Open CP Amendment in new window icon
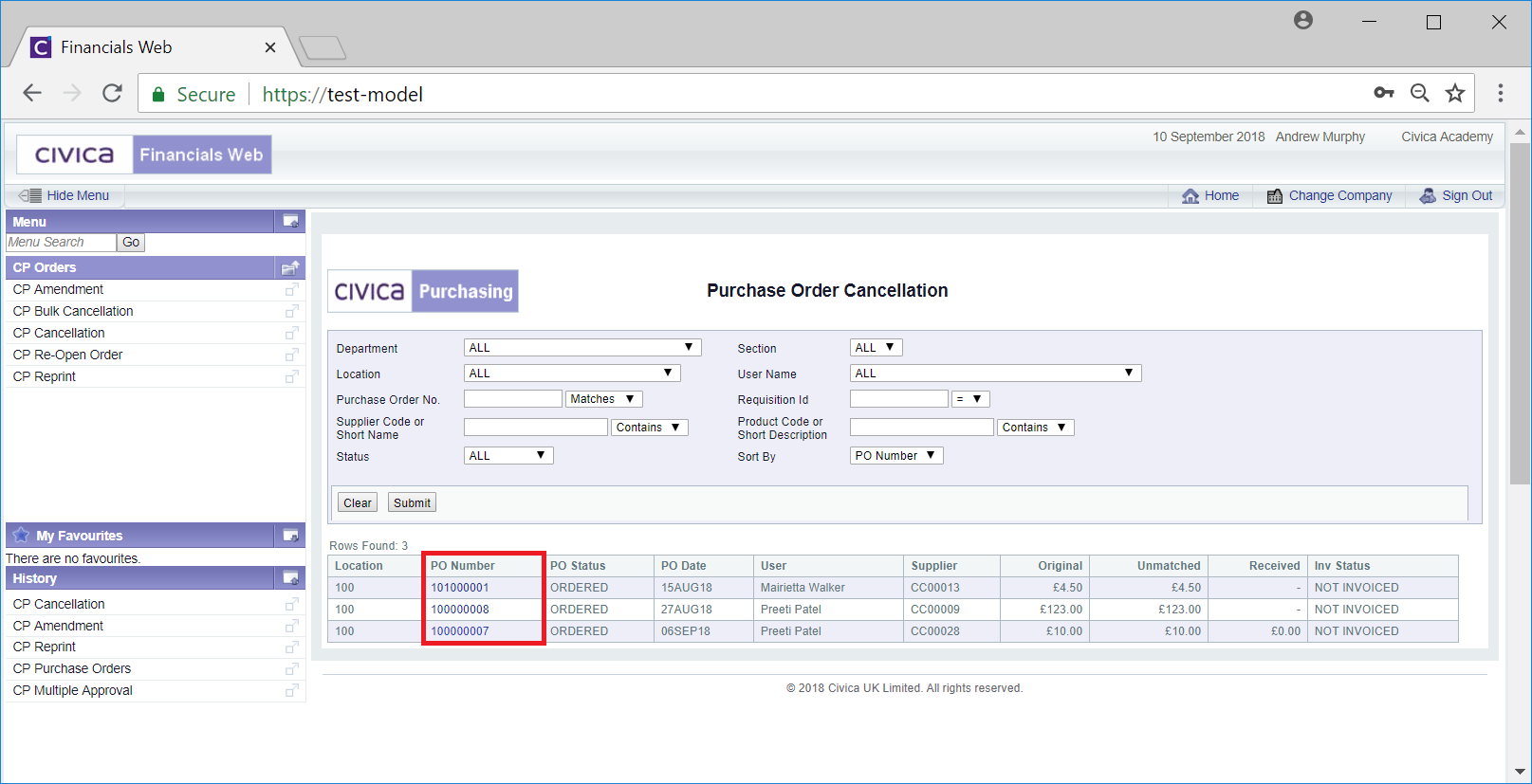Viewport: 1532px width, 784px height. click(x=291, y=289)
